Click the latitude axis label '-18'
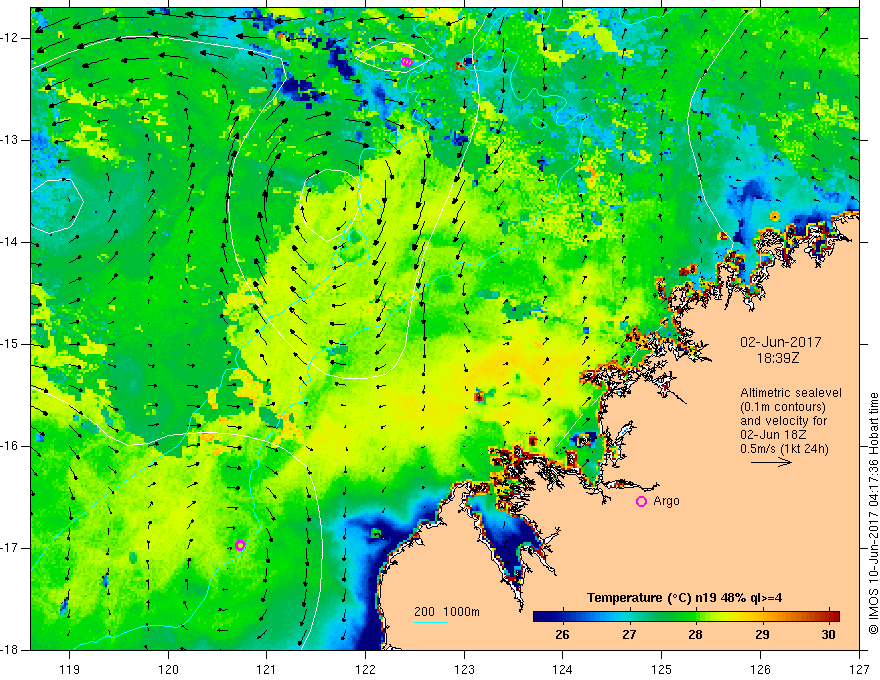The image size is (880, 680). click(x=10, y=650)
